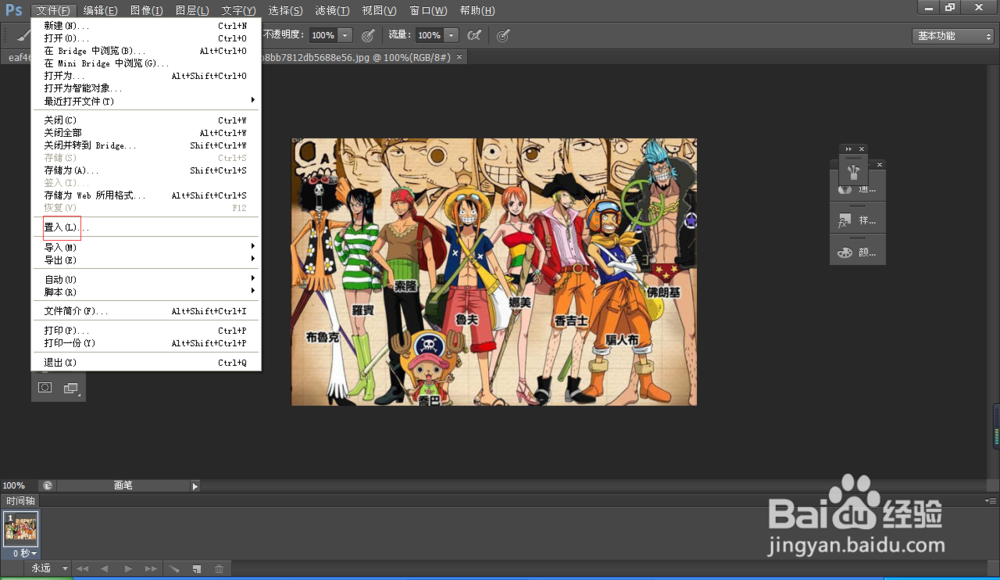Image resolution: width=1000 pixels, height=580 pixels.
Task: Open the brush presets panel icon
Action: pos(853,172)
